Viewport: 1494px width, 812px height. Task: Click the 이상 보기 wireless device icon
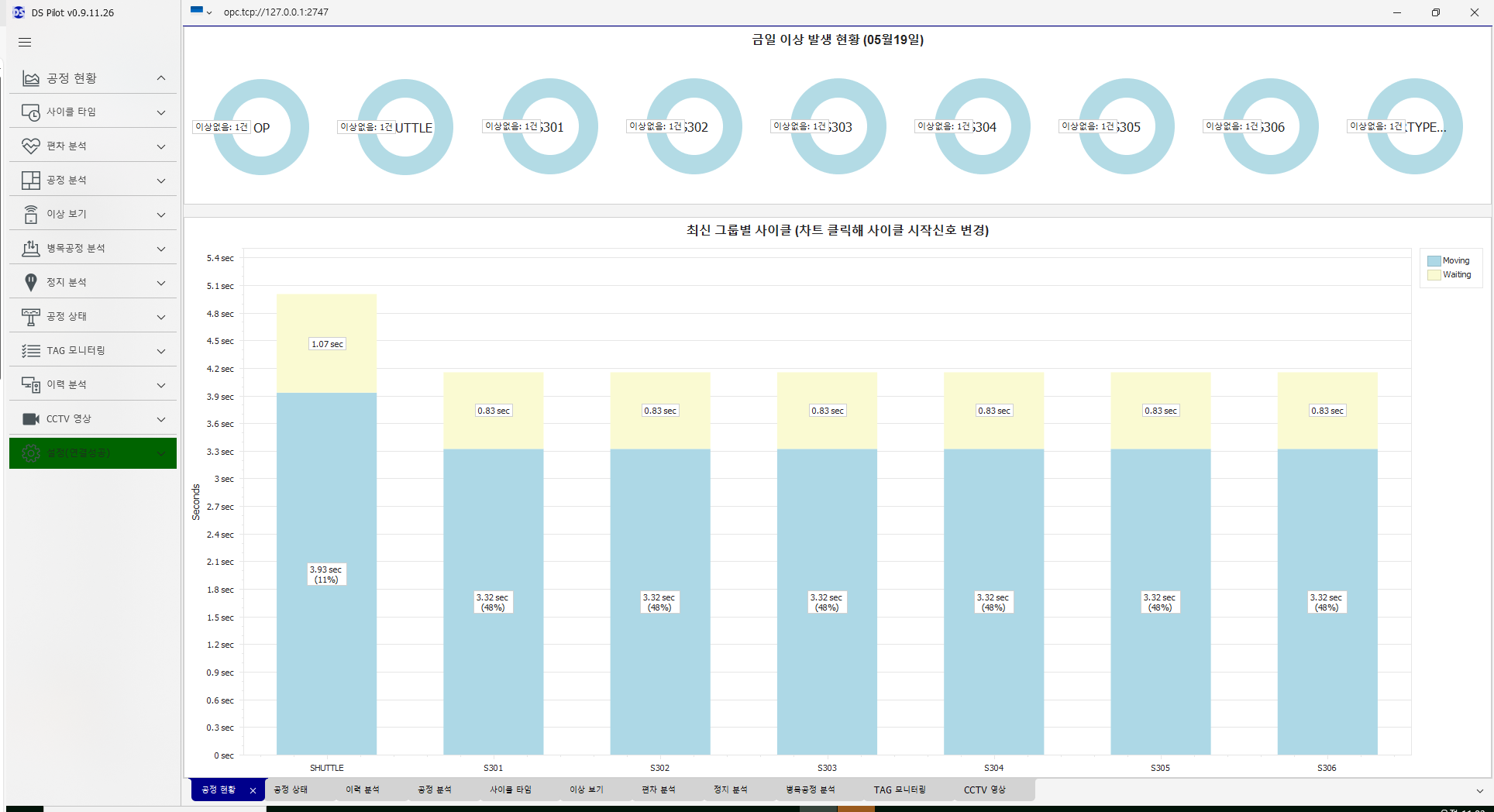[31, 215]
